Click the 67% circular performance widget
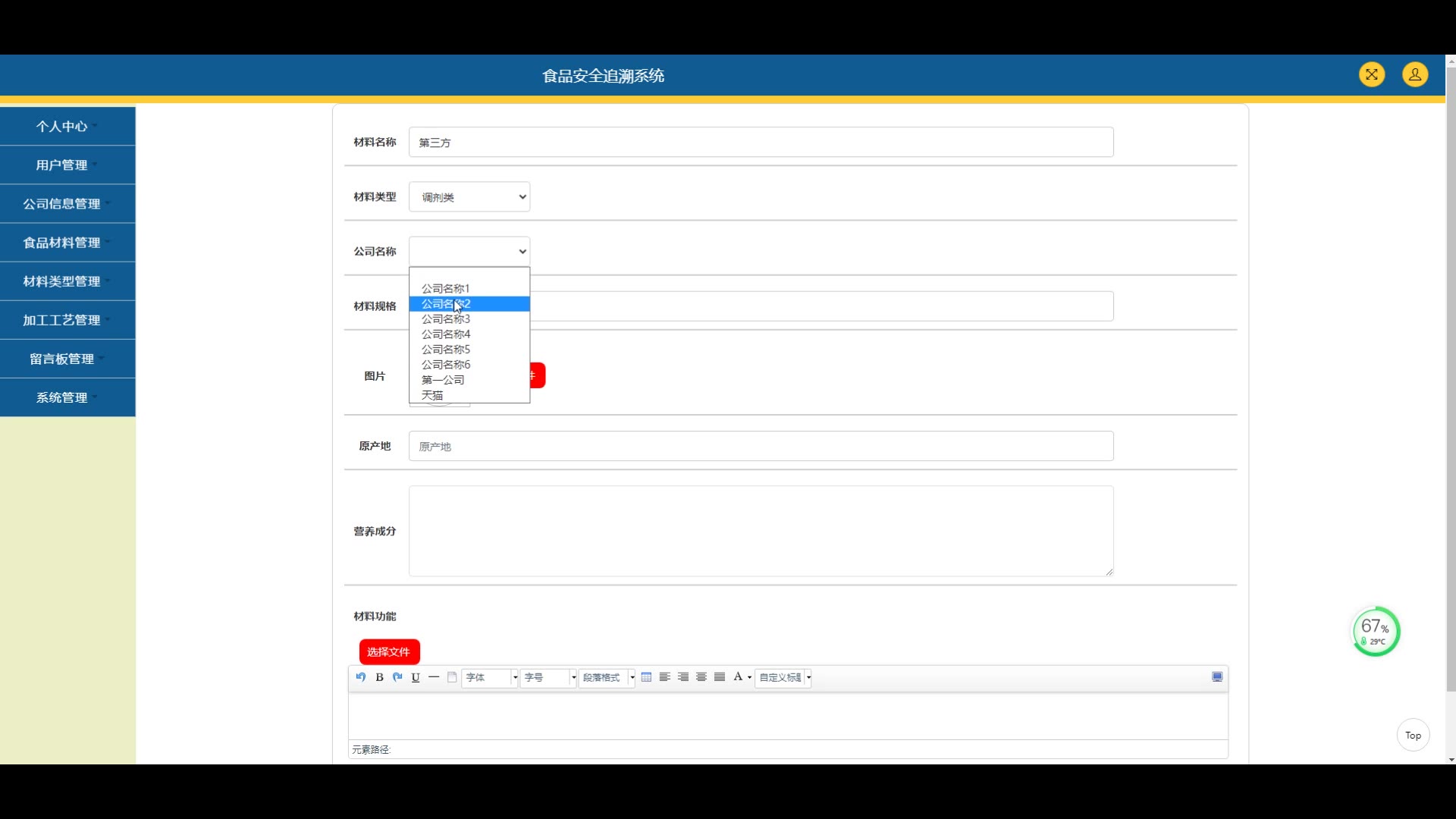1456x819 pixels. tap(1376, 632)
